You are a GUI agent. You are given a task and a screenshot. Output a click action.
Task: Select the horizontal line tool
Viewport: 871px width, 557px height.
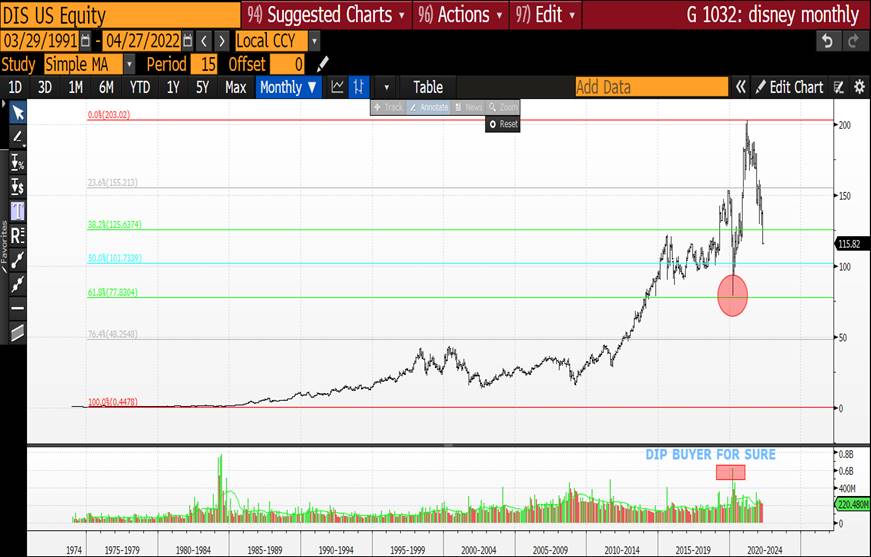coord(18,308)
